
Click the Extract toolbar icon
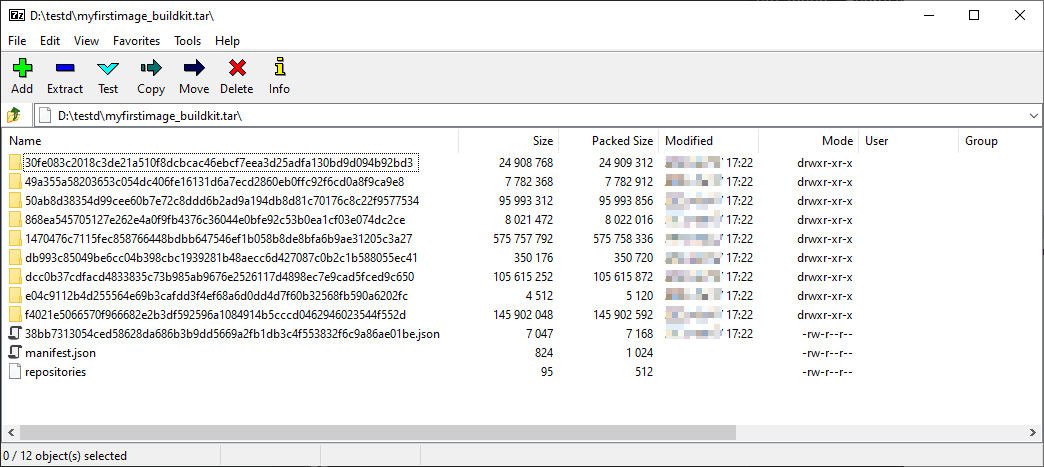click(65, 77)
